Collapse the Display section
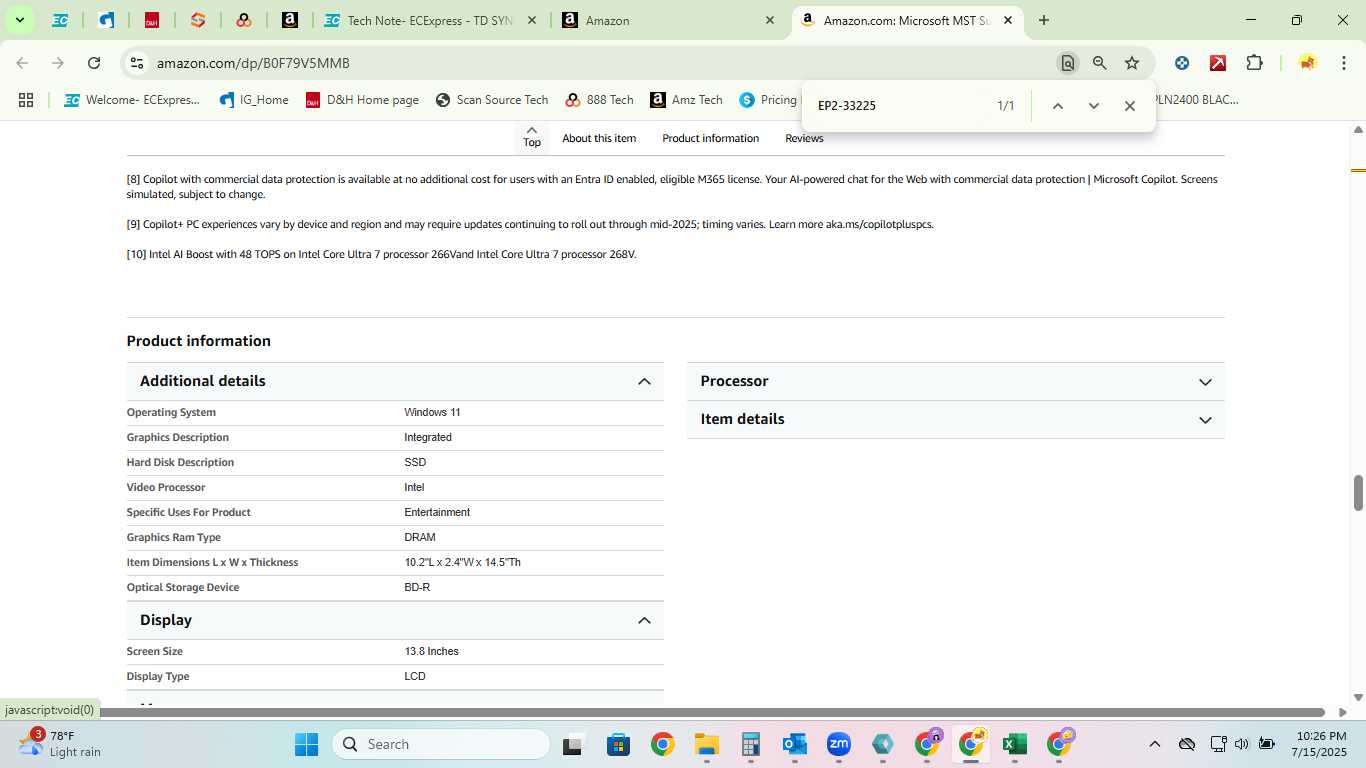1366x768 pixels. click(x=395, y=620)
